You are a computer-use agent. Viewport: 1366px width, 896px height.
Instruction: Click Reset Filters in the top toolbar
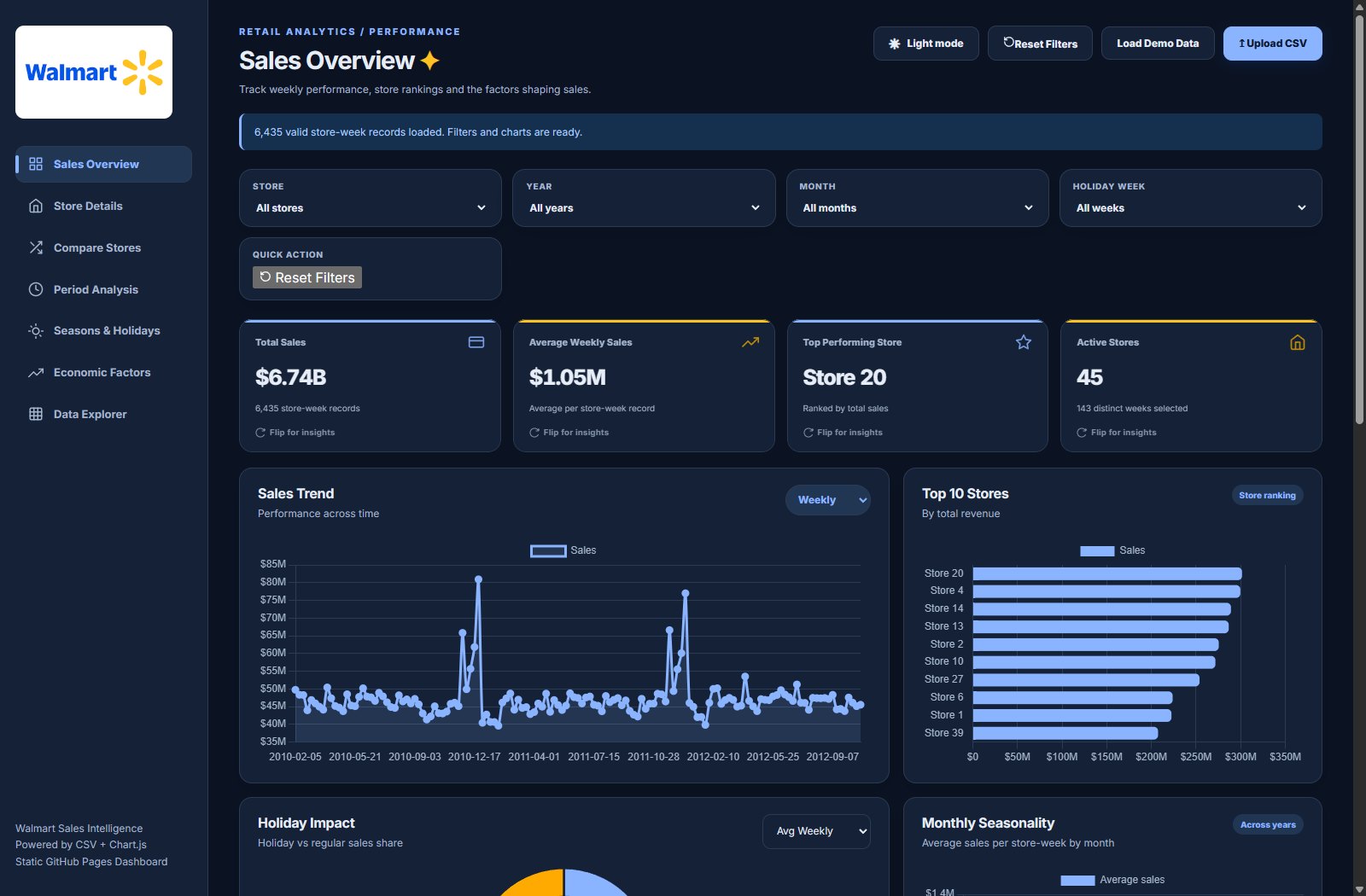tap(1040, 44)
